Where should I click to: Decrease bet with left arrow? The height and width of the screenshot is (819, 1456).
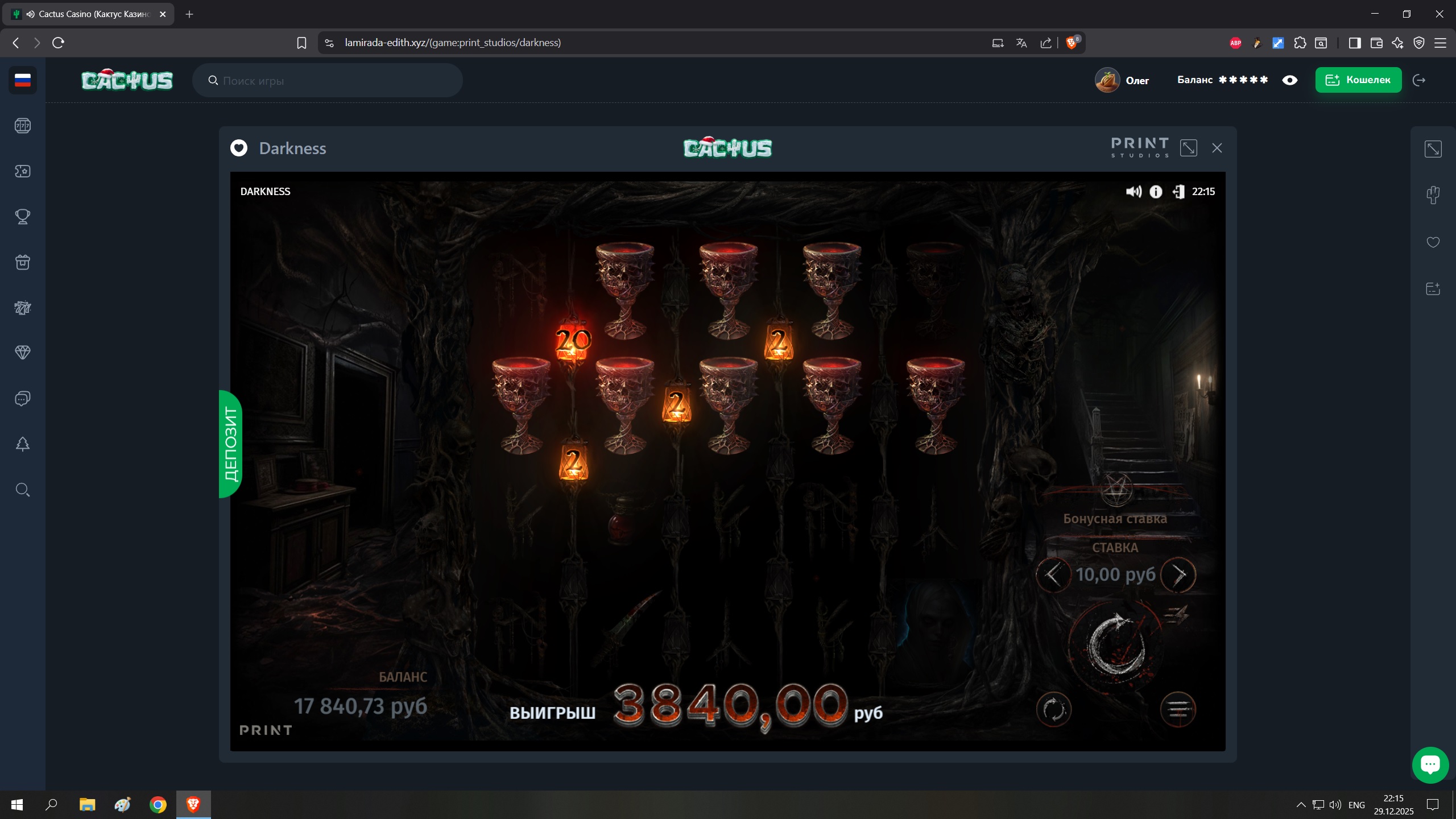pos(1053,575)
